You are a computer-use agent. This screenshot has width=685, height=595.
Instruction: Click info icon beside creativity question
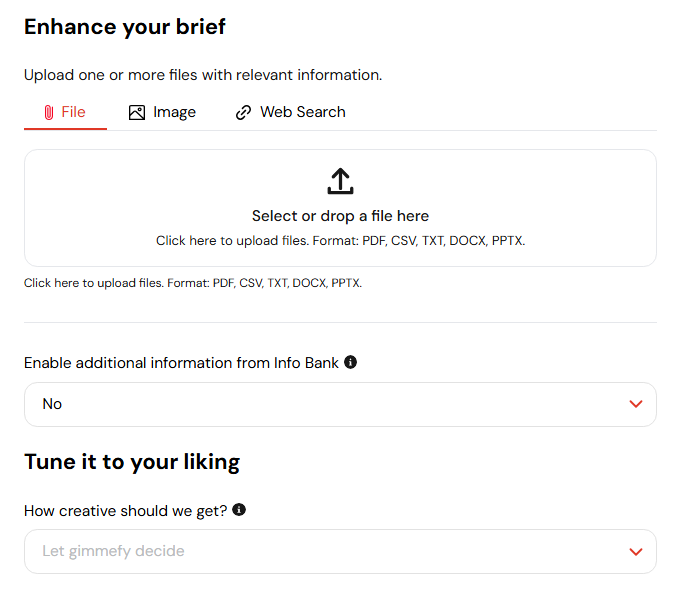click(239, 510)
